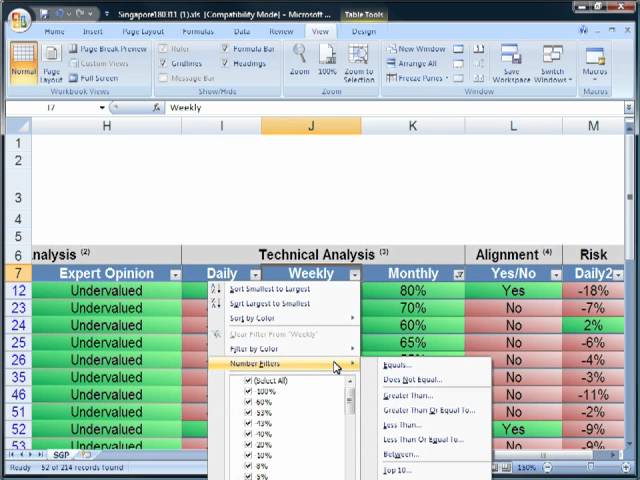Click the formula bar containing Weekly
The image size is (640, 480).
tap(394, 108)
